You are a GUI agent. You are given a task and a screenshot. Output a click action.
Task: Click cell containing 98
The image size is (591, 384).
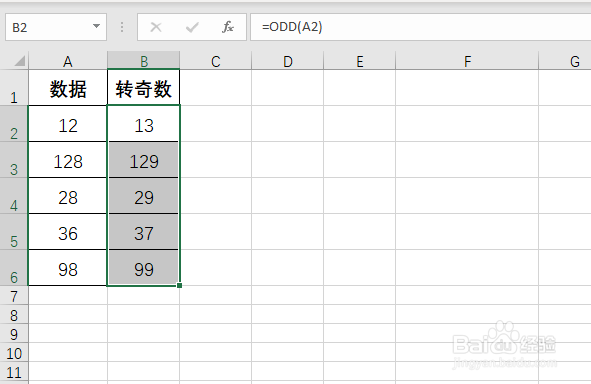(68, 268)
